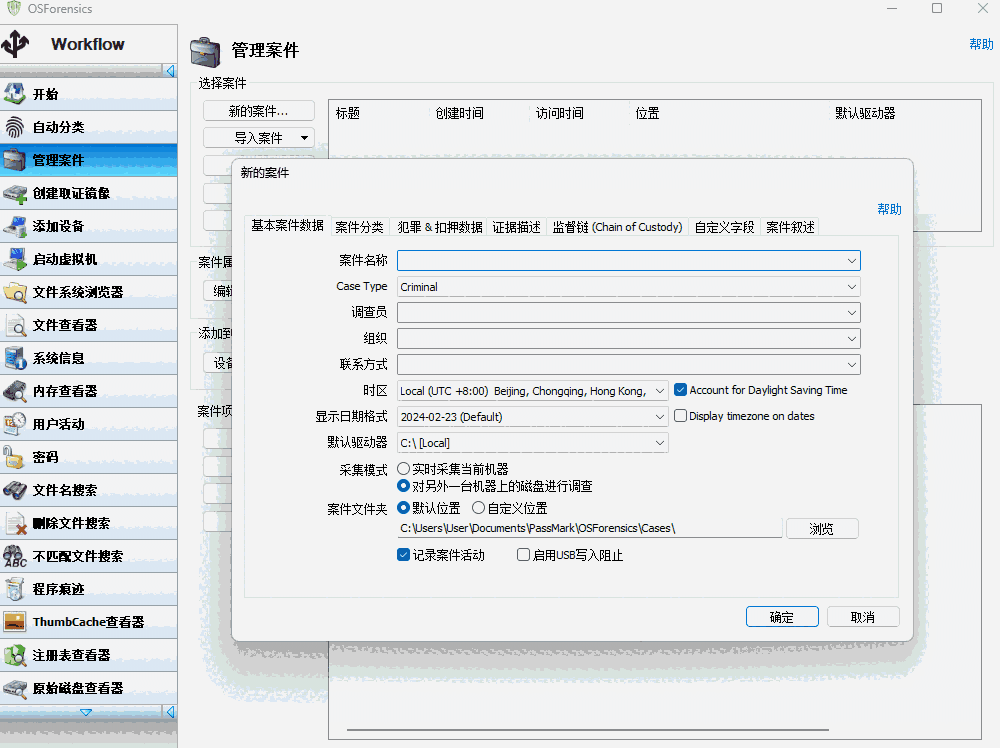
Task: Click the case folder path field
Action: (x=589, y=528)
